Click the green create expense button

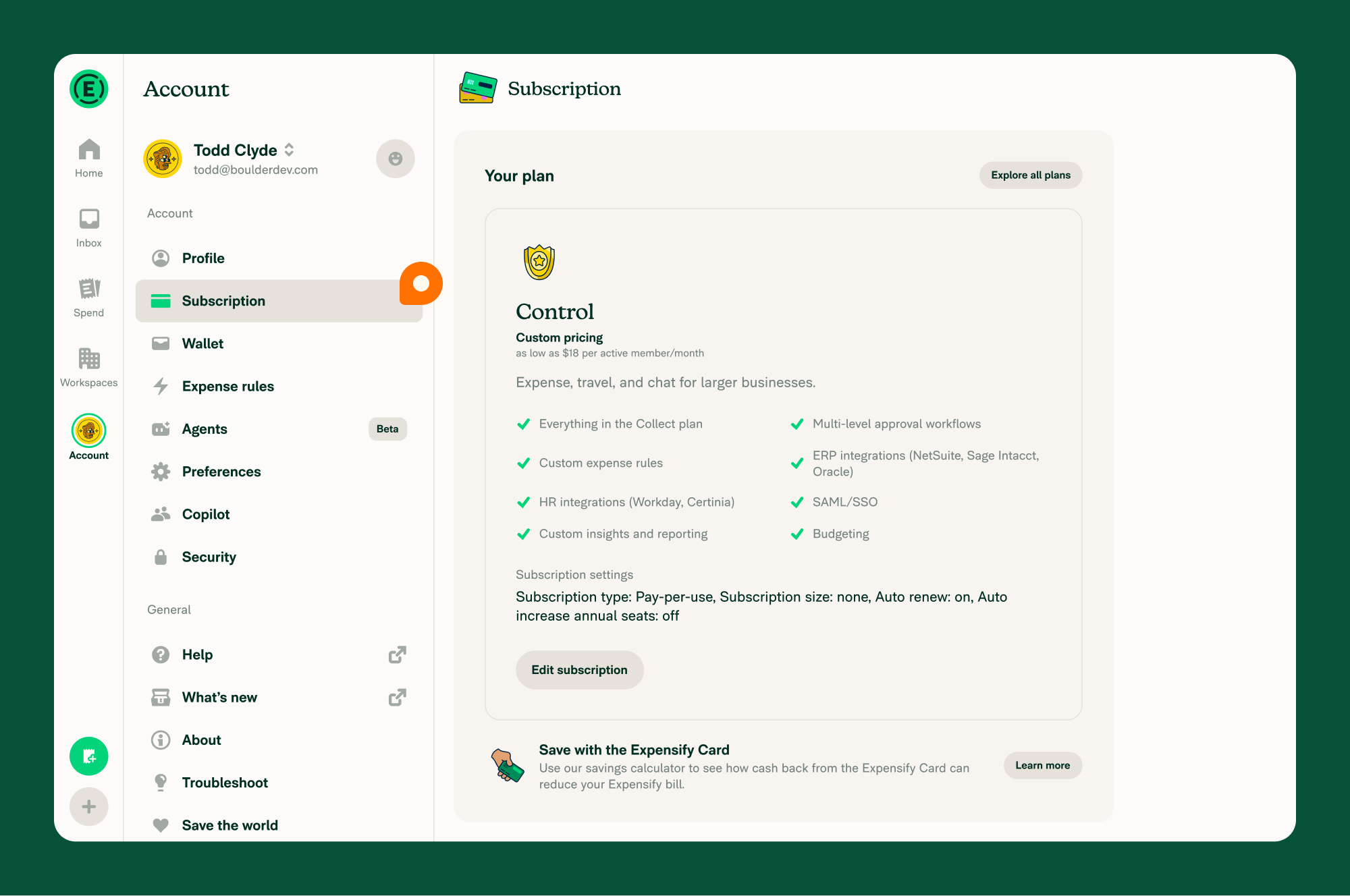(x=89, y=756)
